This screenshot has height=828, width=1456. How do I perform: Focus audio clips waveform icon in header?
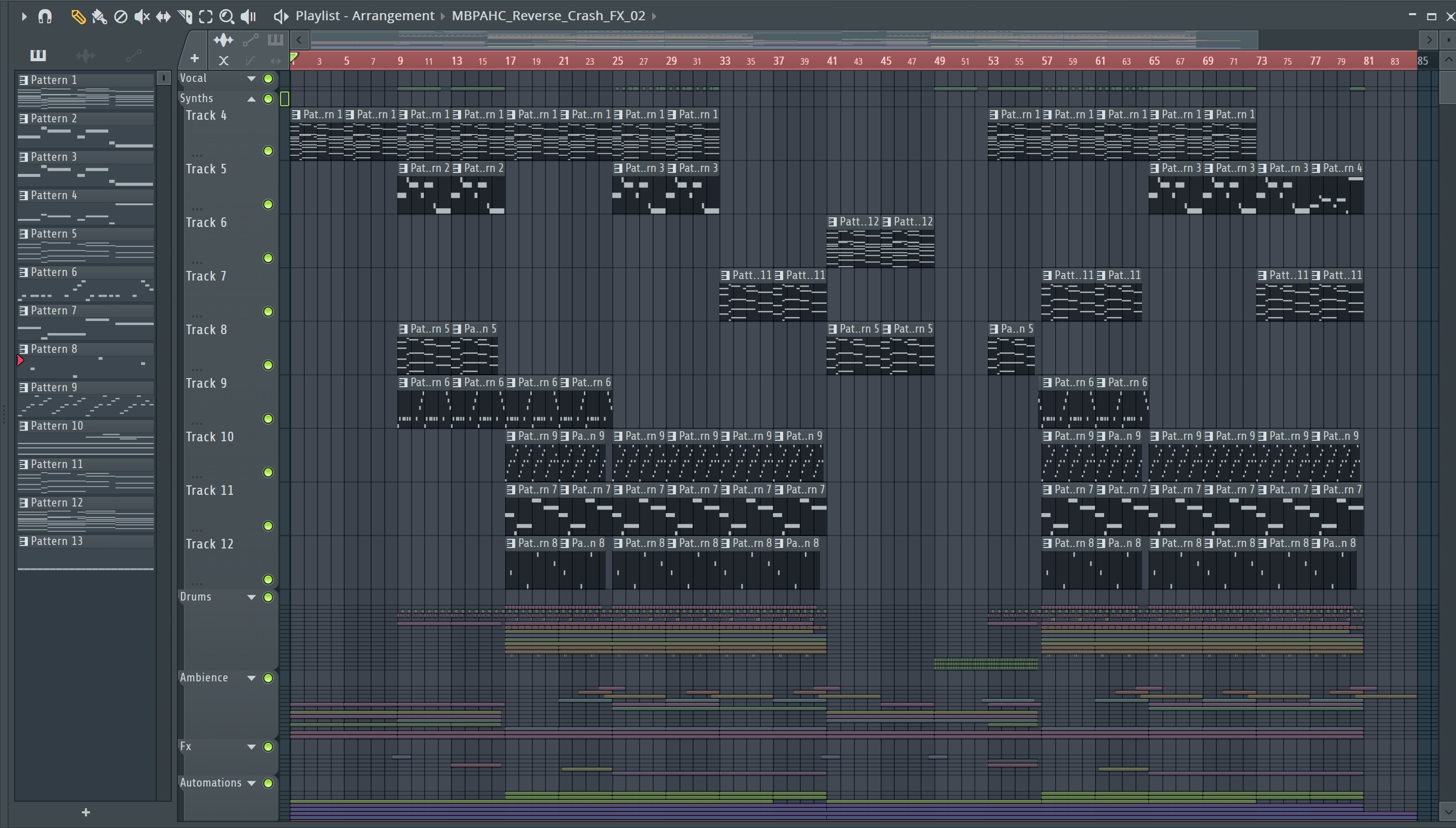[x=223, y=40]
